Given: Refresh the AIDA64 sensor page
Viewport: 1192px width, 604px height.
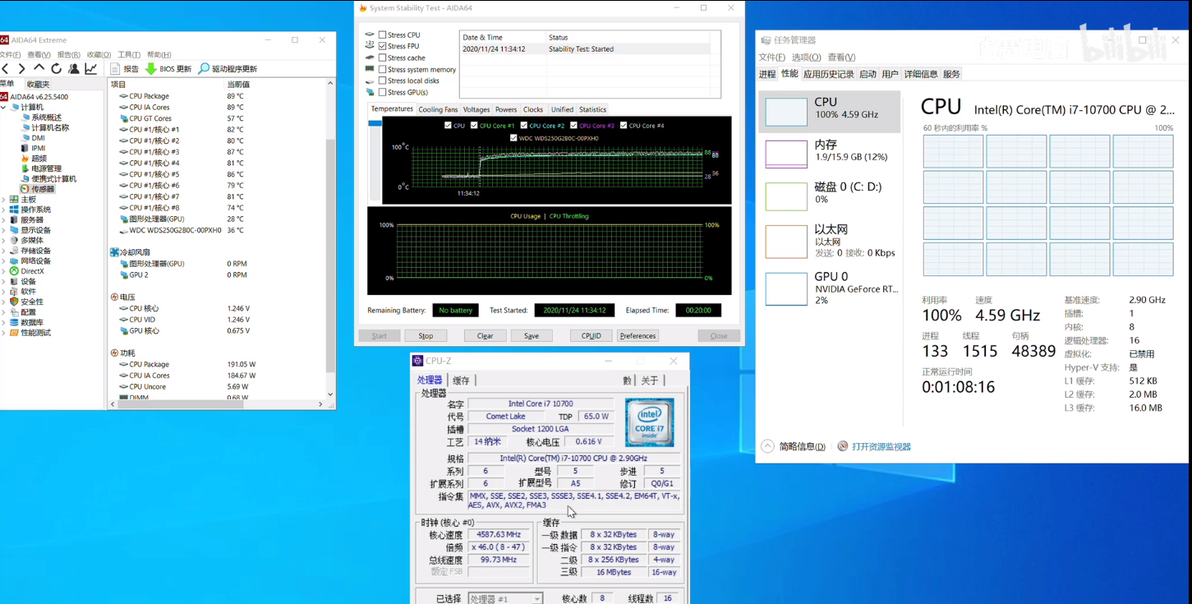Looking at the screenshot, I should (56, 69).
